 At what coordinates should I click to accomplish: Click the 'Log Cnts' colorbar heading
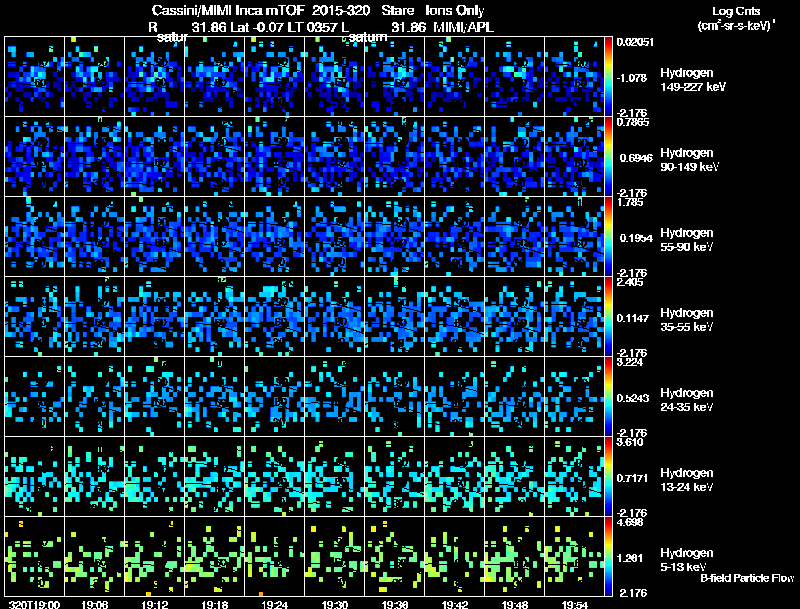[736, 11]
